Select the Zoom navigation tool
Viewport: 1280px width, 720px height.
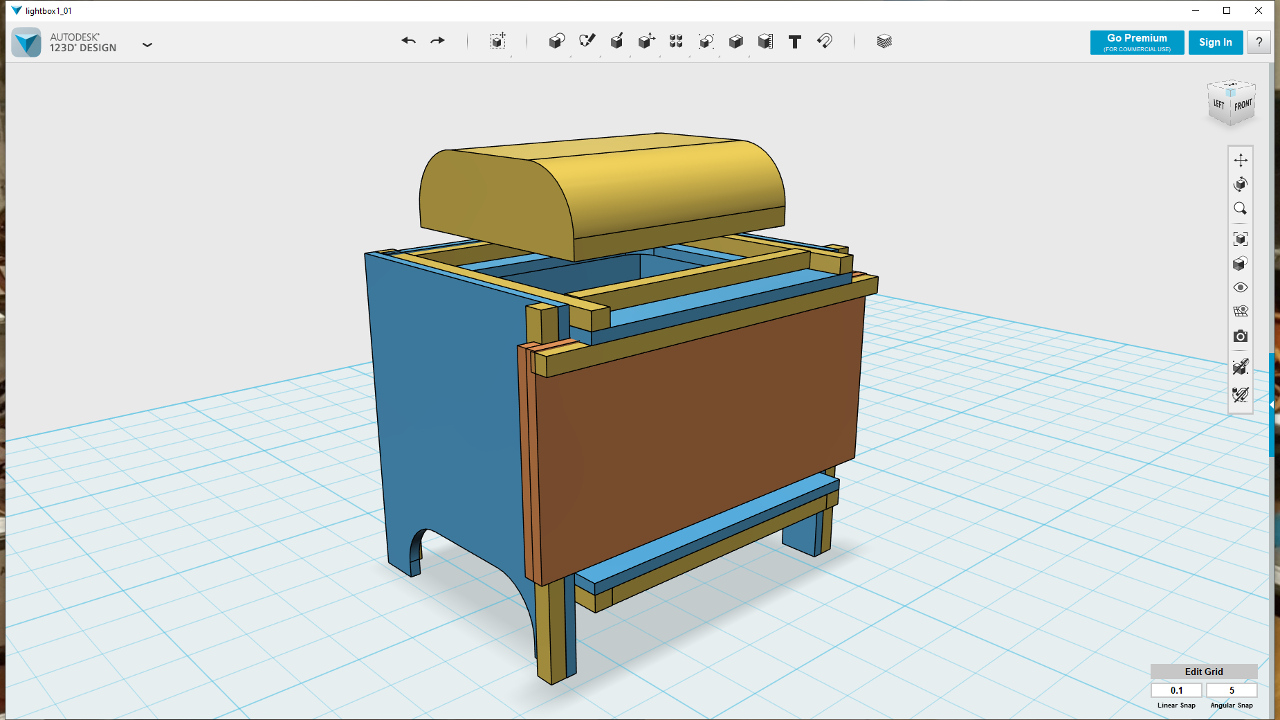point(1241,209)
